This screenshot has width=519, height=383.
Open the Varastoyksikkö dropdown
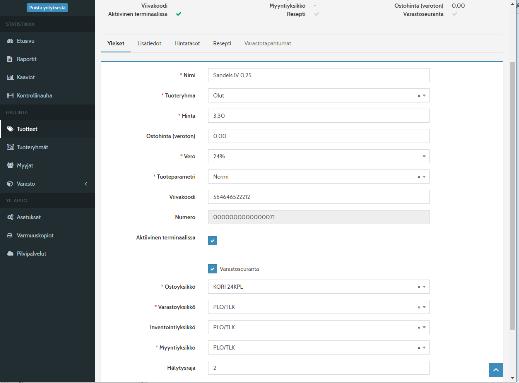(x=319, y=307)
